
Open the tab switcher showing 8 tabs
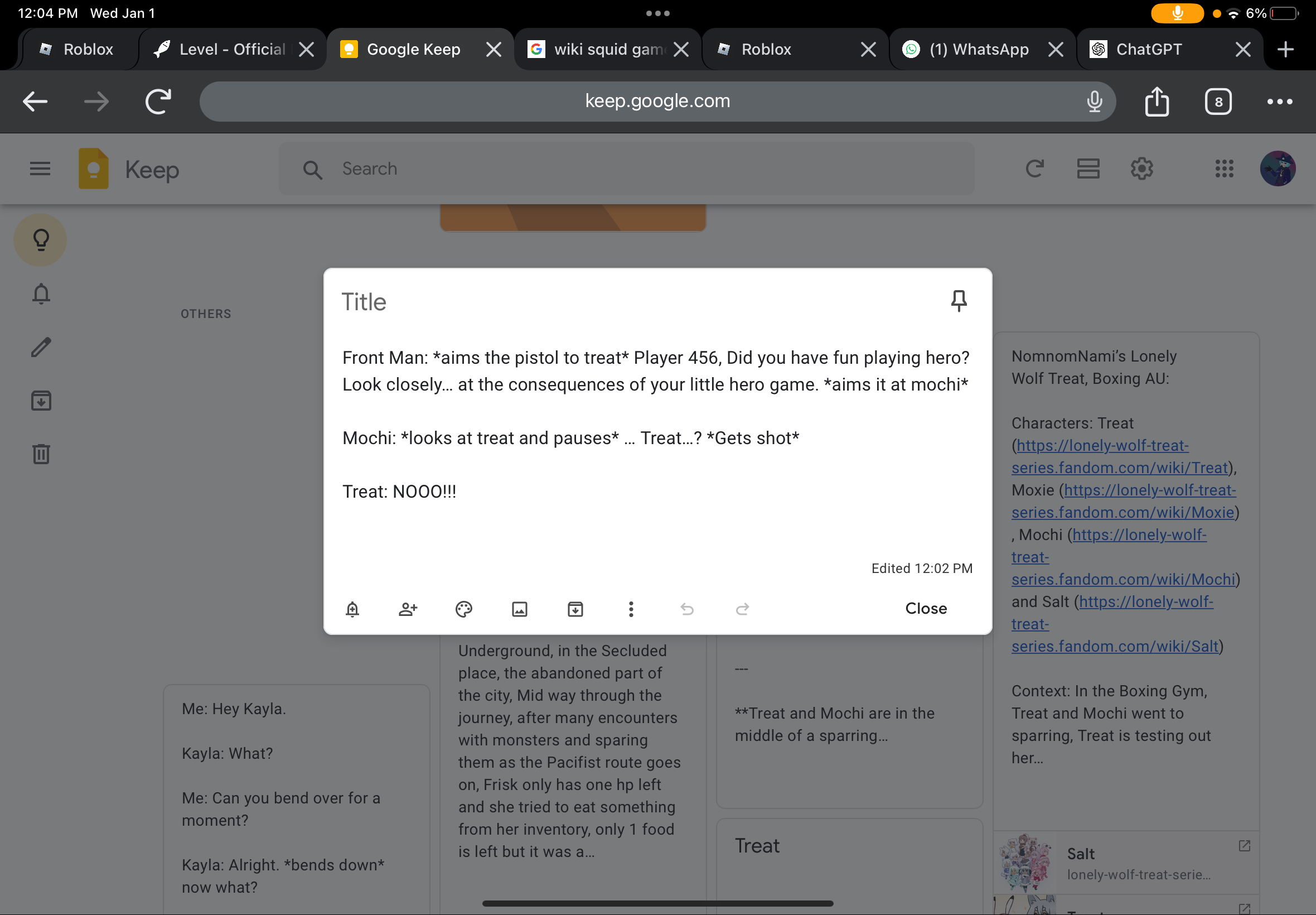[1218, 102]
